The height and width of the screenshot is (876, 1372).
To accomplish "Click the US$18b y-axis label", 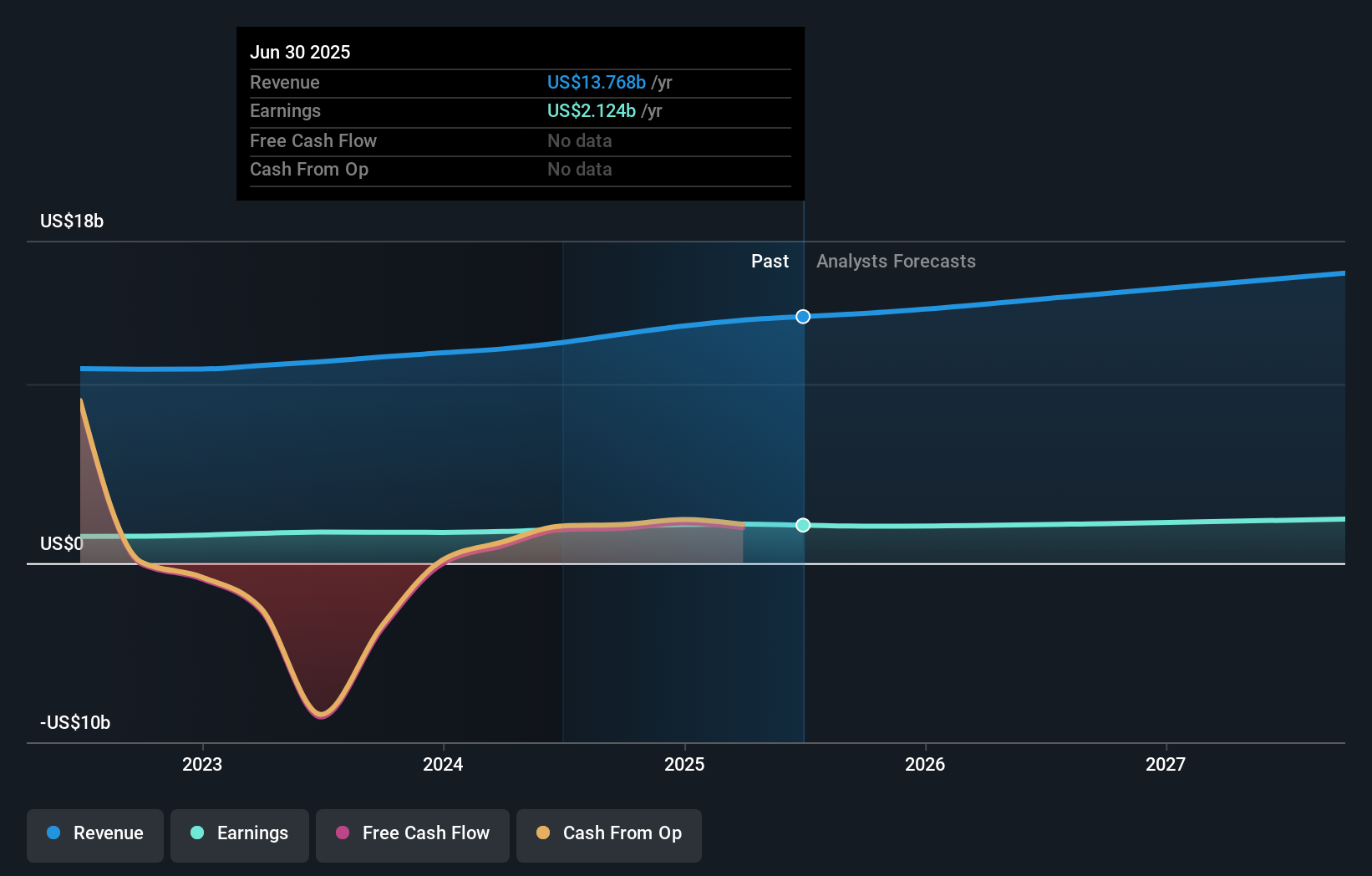I will pos(72,221).
